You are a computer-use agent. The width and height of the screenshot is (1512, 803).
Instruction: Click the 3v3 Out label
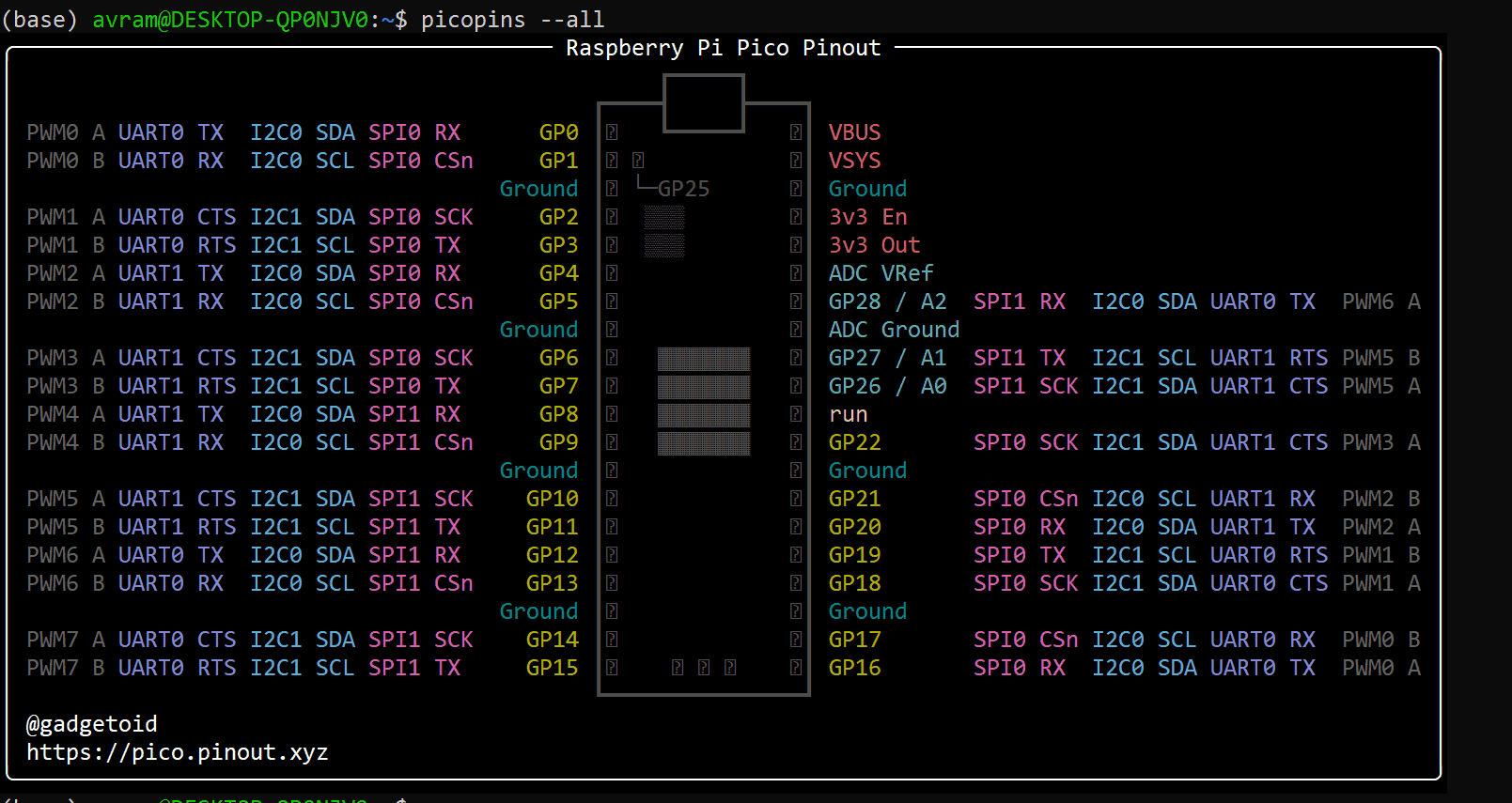pyautogui.click(x=875, y=245)
